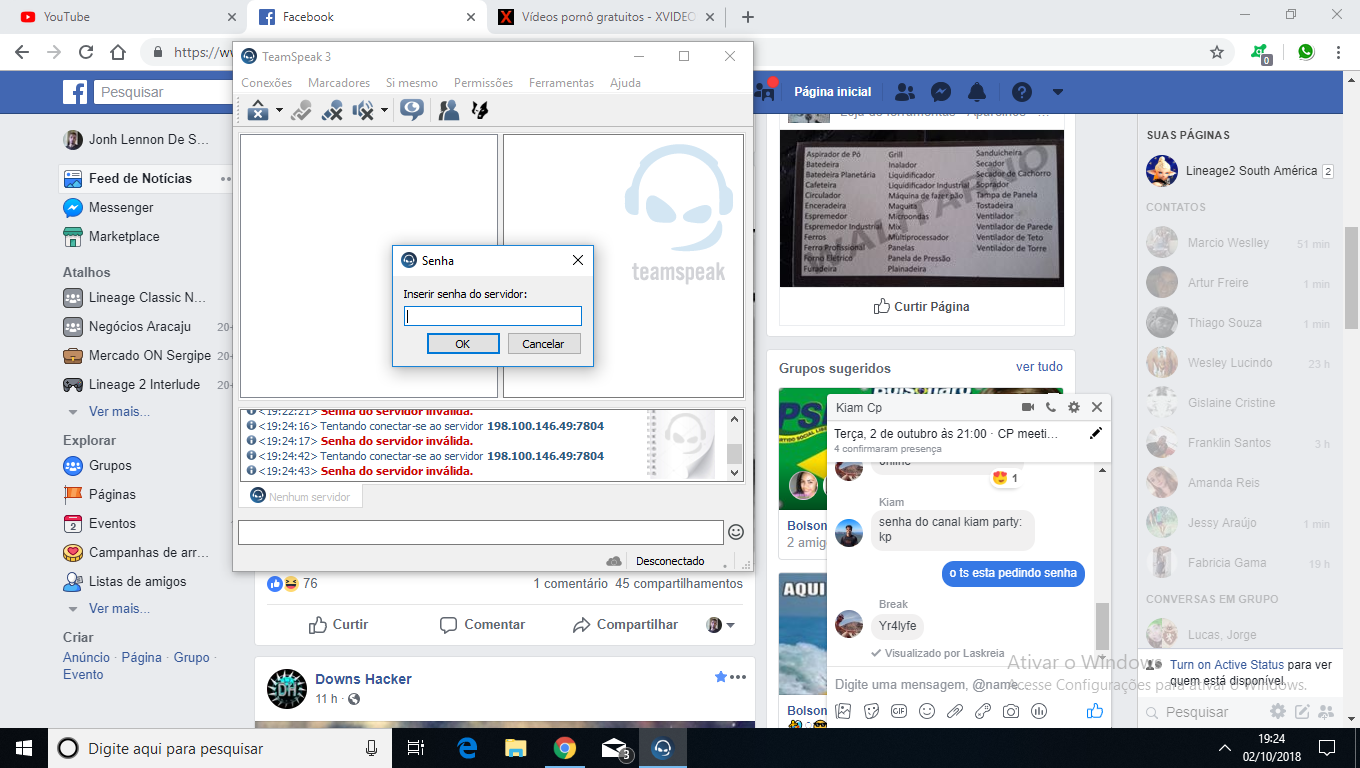Open the Ferramentas menu
This screenshot has height=768, width=1360.
coord(561,83)
